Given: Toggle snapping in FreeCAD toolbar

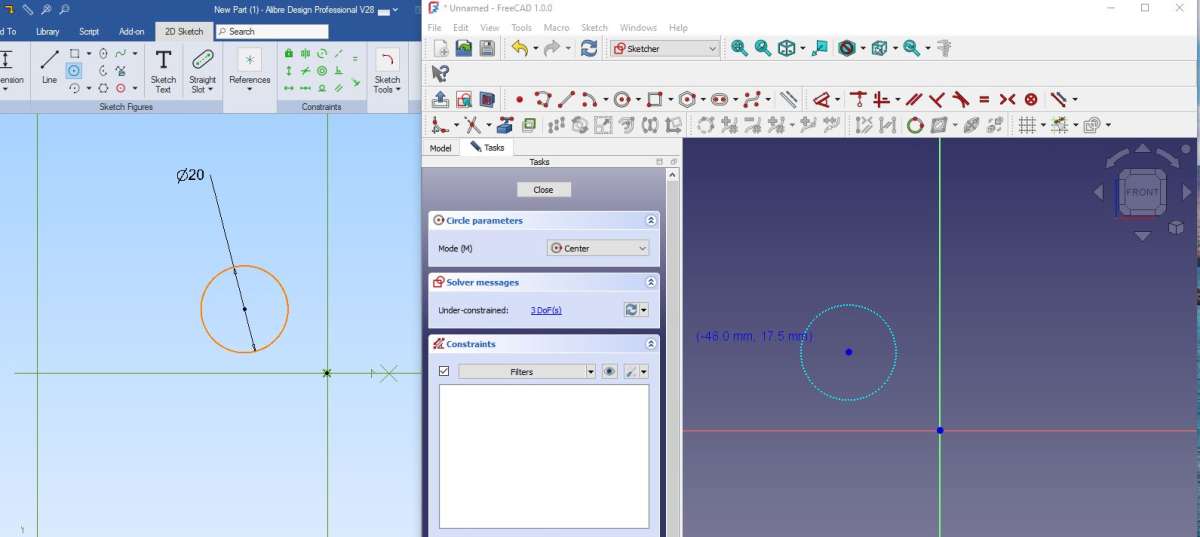Looking at the screenshot, I should [1058, 125].
